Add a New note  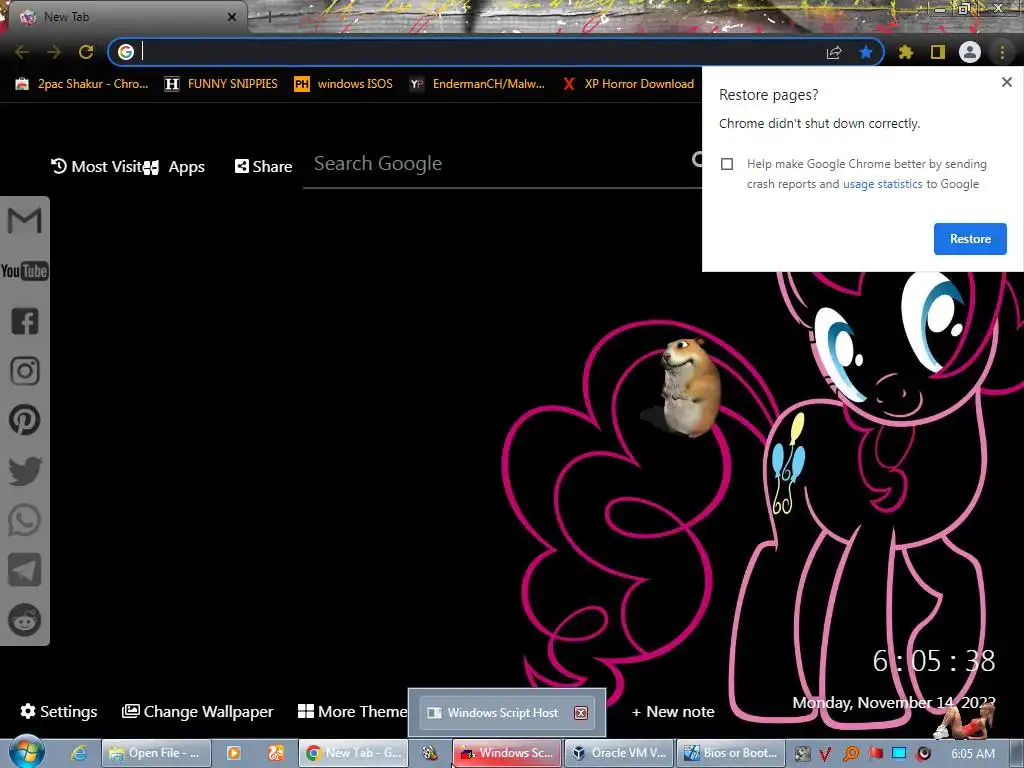pyautogui.click(x=673, y=712)
